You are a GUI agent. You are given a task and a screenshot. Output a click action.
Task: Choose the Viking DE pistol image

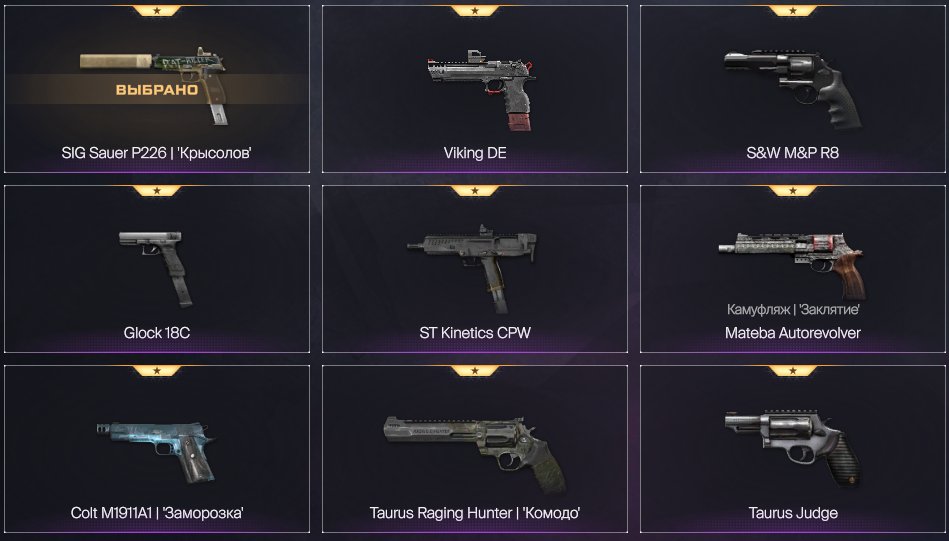coord(481,90)
